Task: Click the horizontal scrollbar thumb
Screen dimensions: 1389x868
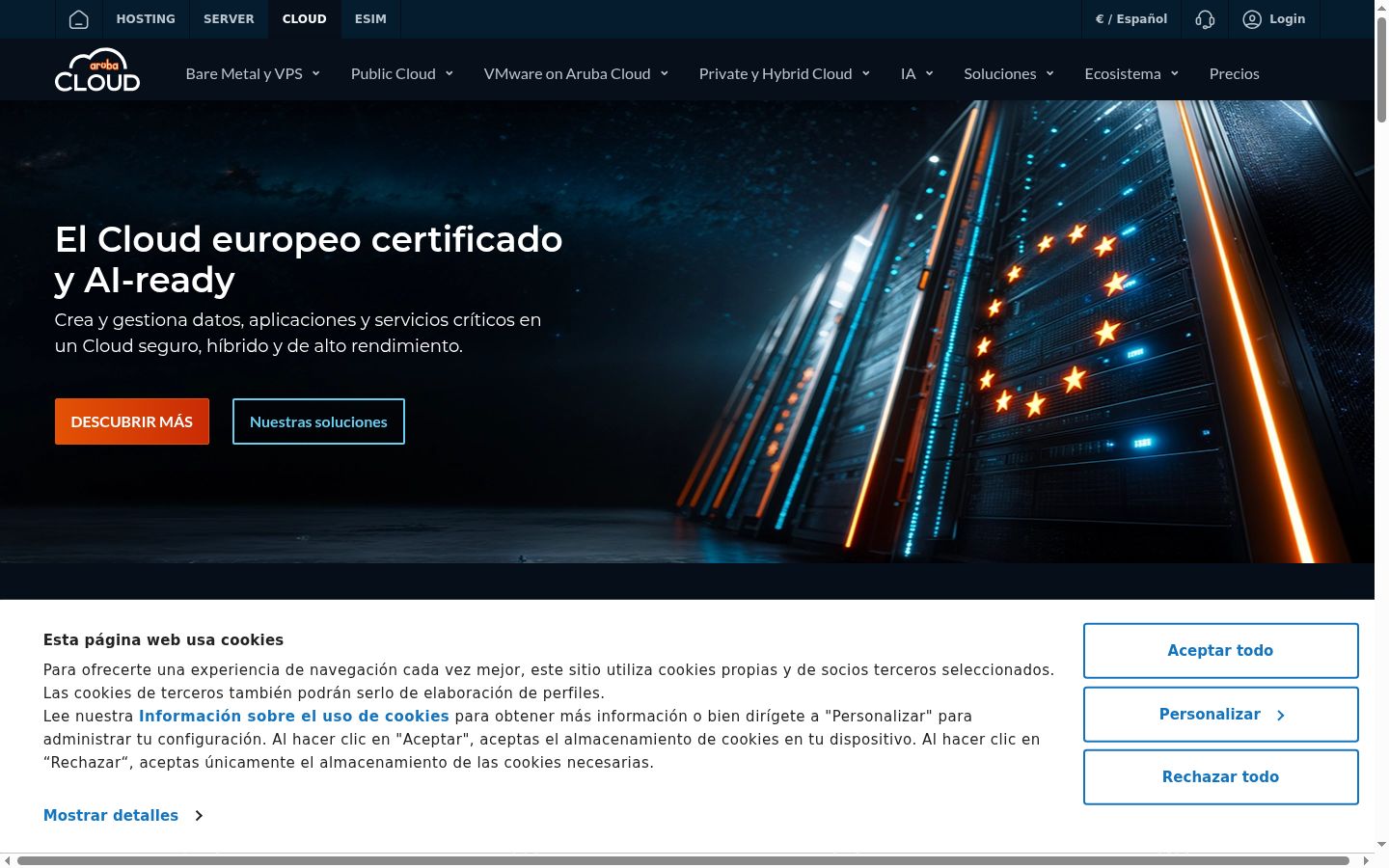Action: tap(683, 860)
